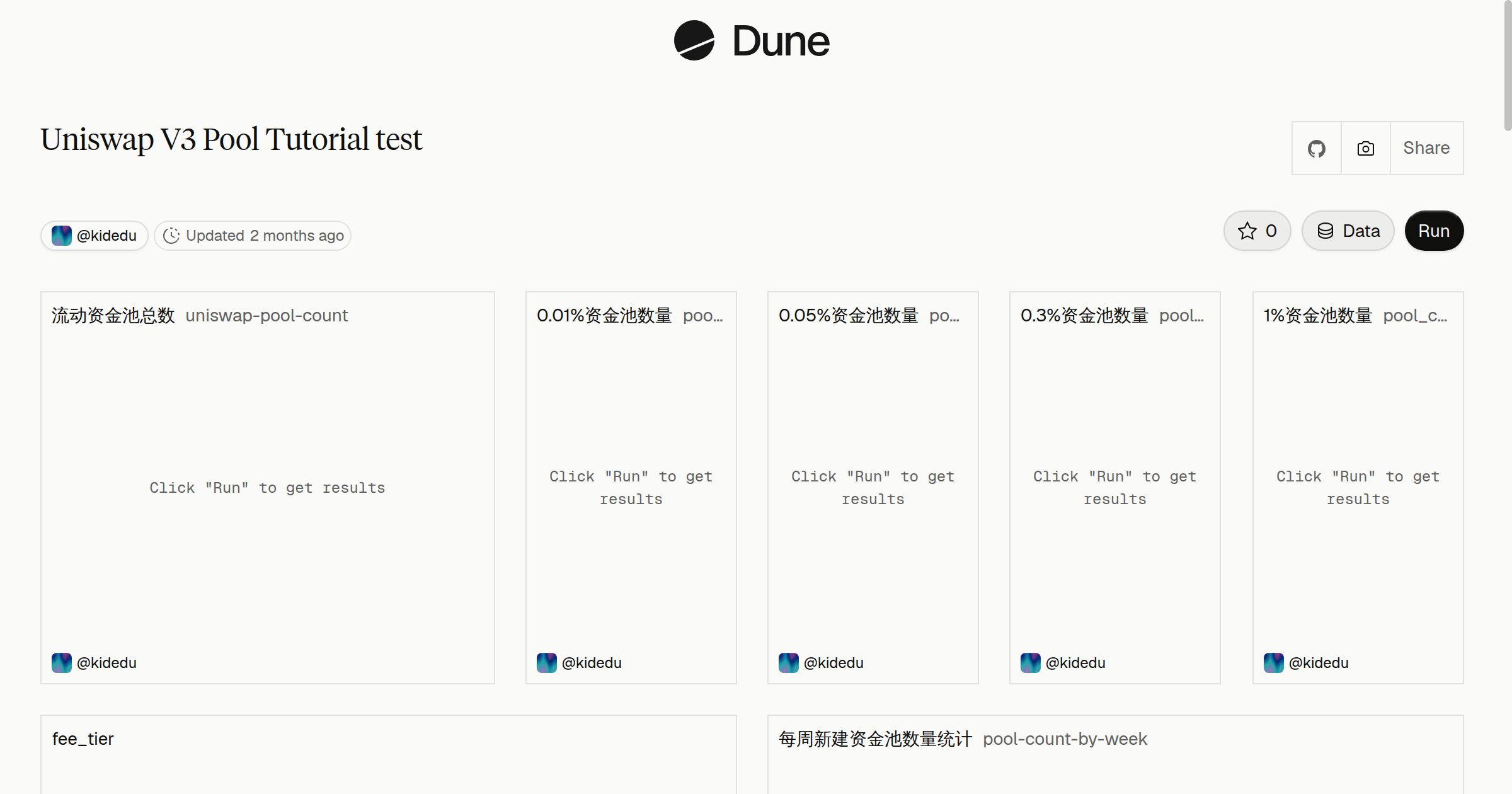Viewport: 1512px width, 794px height.
Task: Click the avatar icon in the 0.3% card footer
Action: pos(1031,663)
